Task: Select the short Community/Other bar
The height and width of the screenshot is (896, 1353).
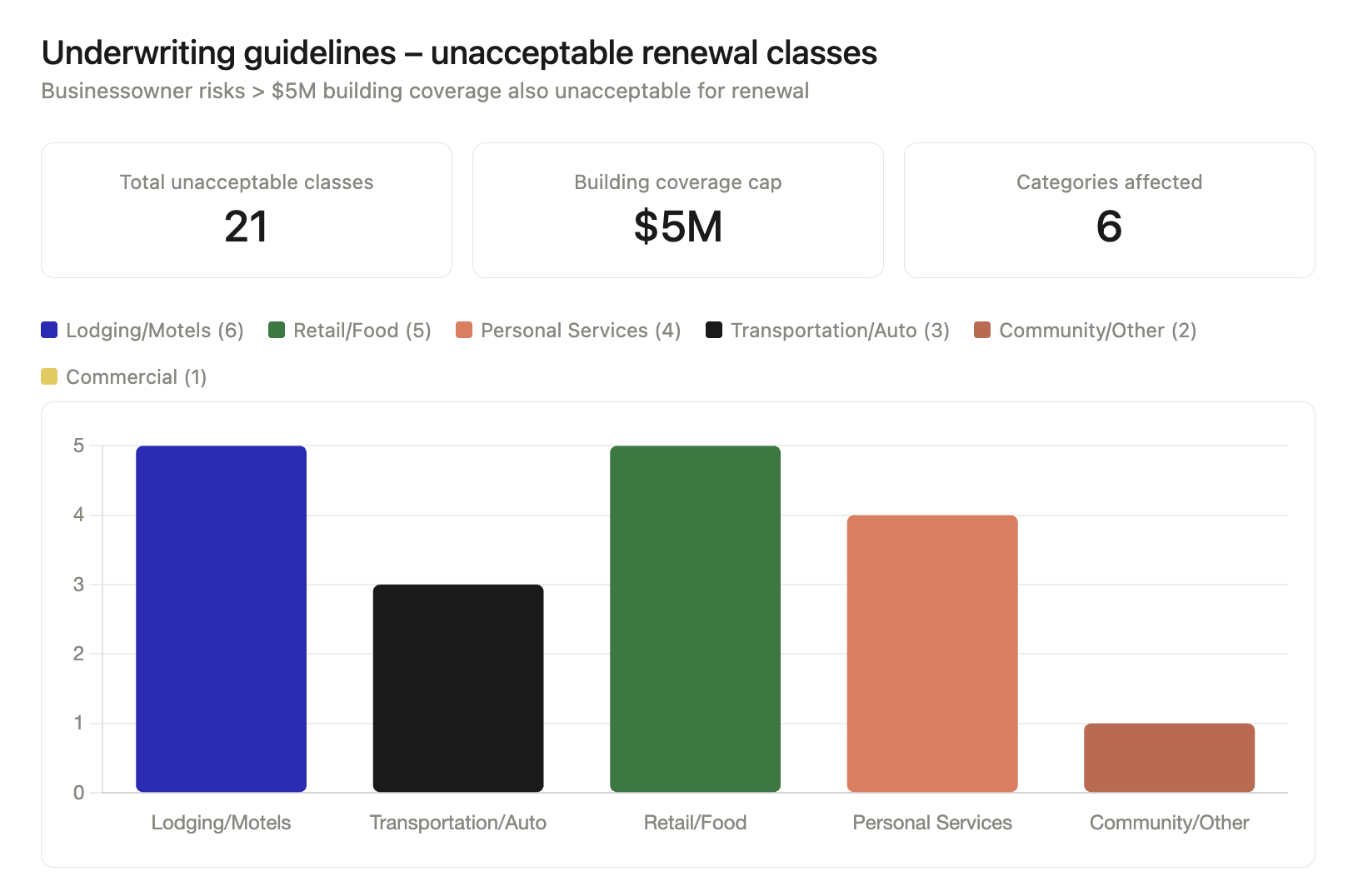Action: [x=1169, y=758]
